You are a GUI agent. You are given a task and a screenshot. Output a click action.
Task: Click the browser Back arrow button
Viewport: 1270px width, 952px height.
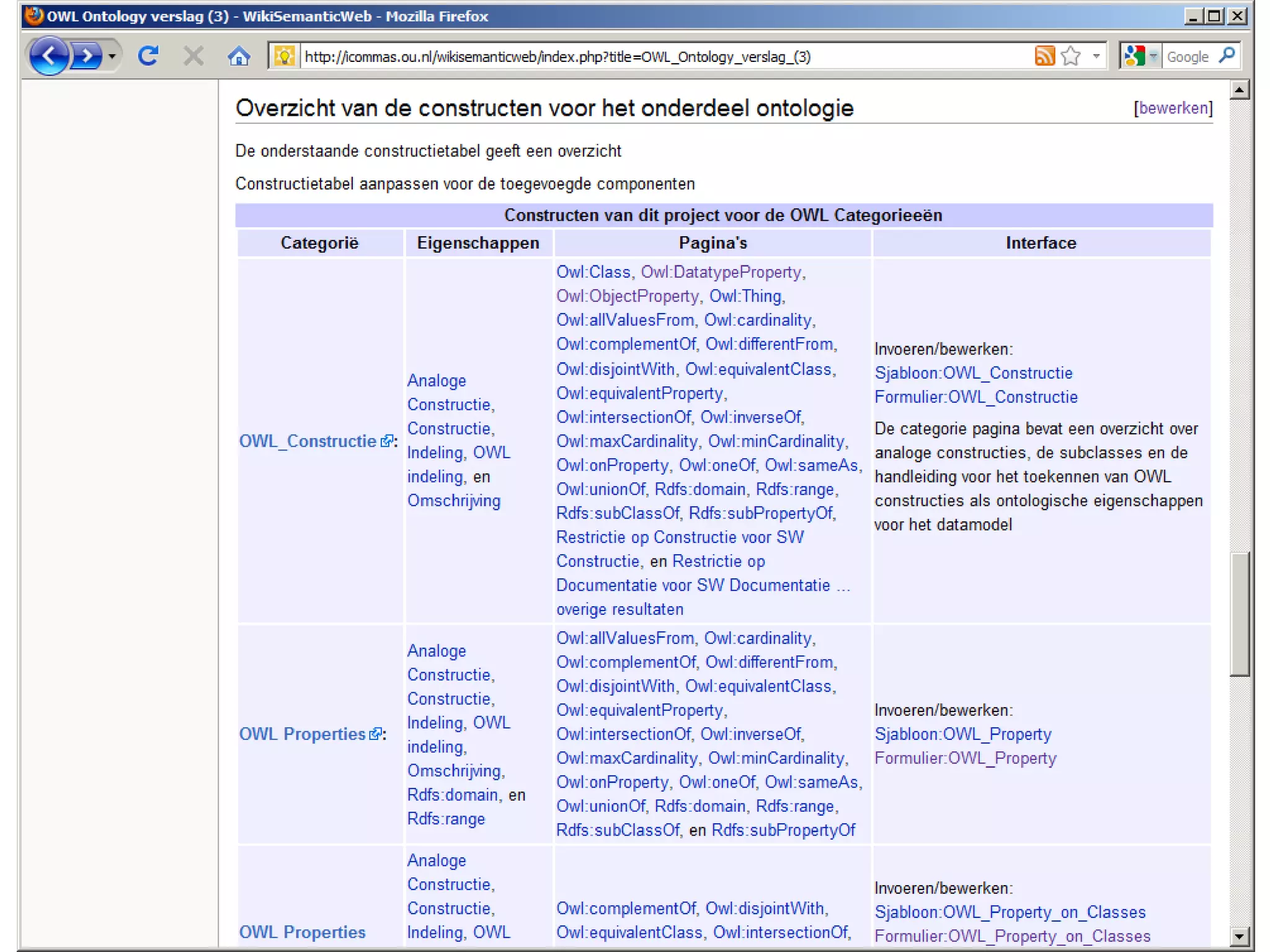coord(48,56)
